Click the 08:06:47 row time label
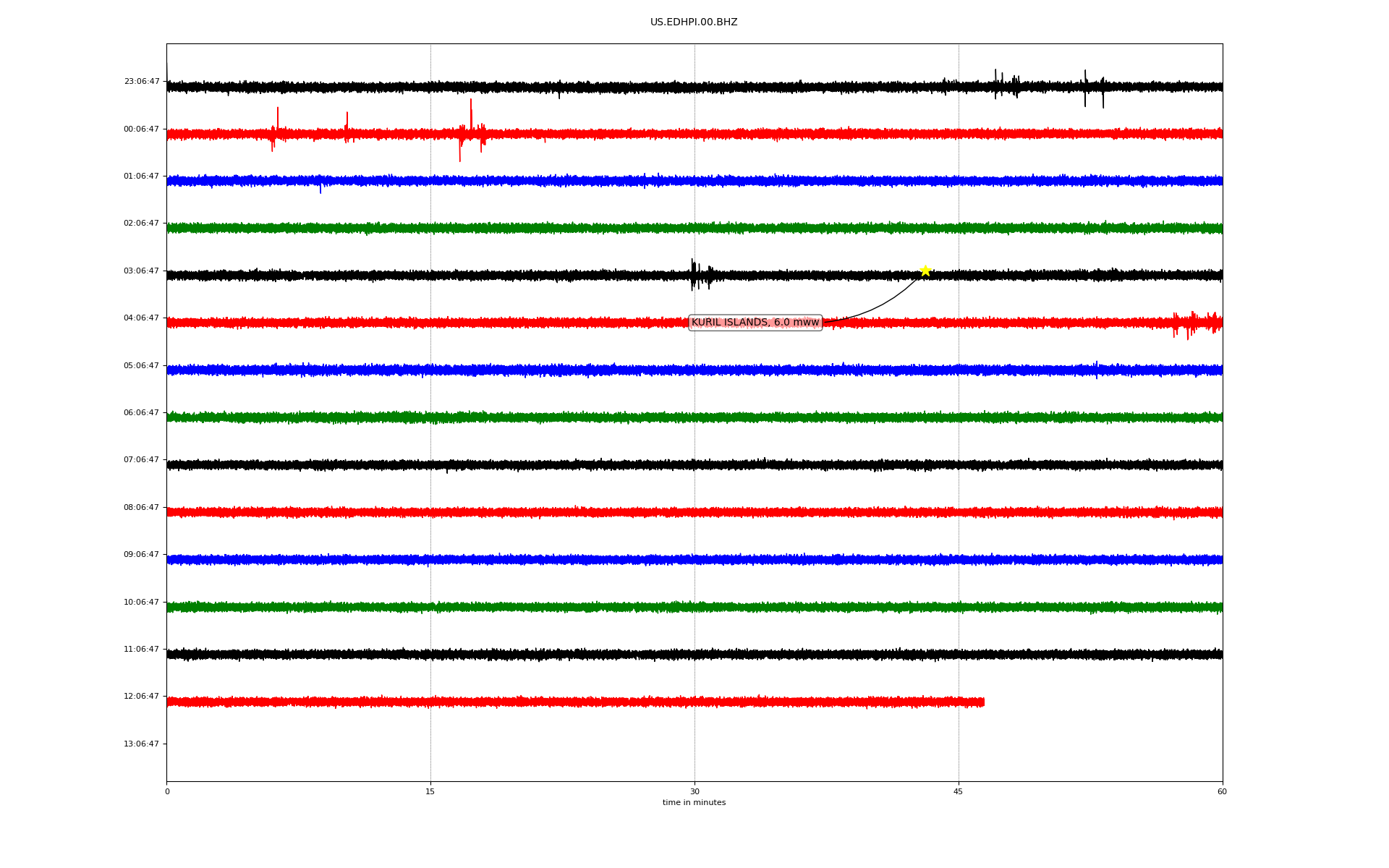This screenshot has width=1389, height=868. pos(142,508)
